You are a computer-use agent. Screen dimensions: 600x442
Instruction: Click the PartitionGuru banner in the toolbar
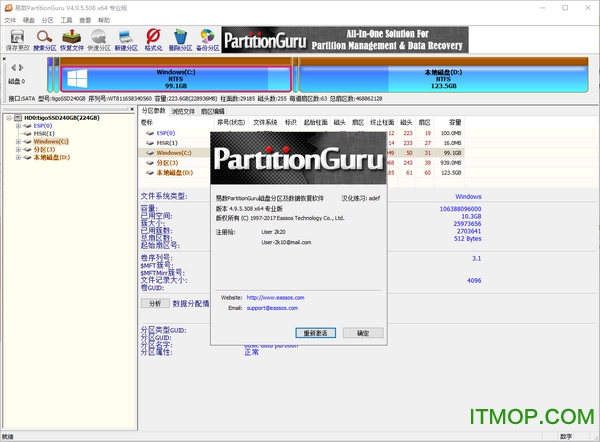345,40
